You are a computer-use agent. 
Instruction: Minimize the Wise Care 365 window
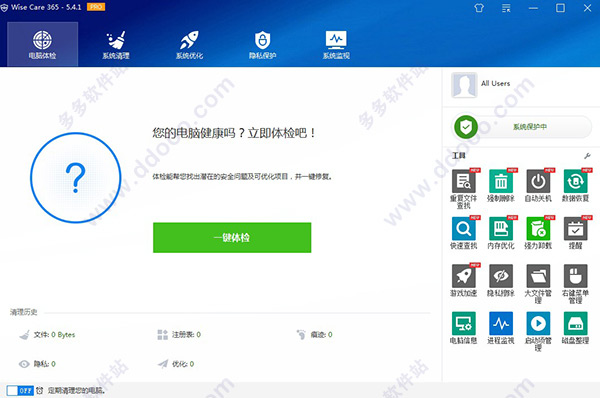(x=533, y=8)
